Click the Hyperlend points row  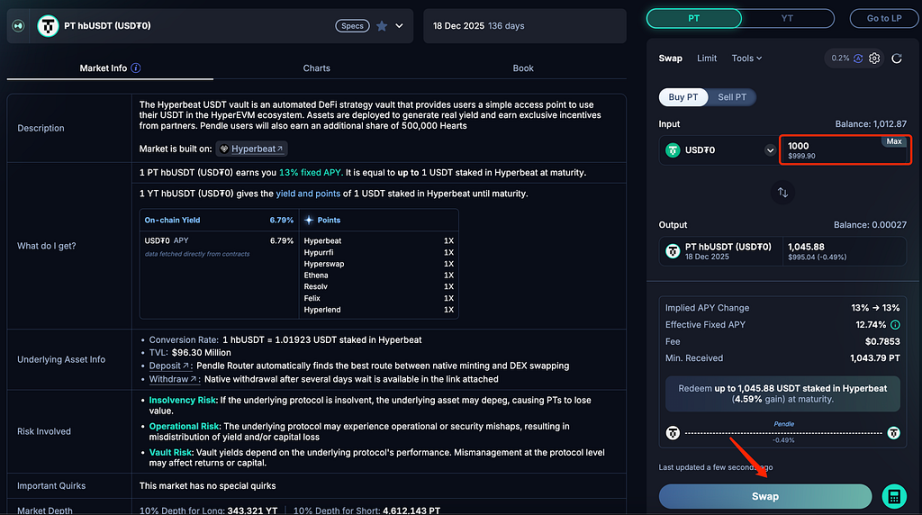[379, 310]
